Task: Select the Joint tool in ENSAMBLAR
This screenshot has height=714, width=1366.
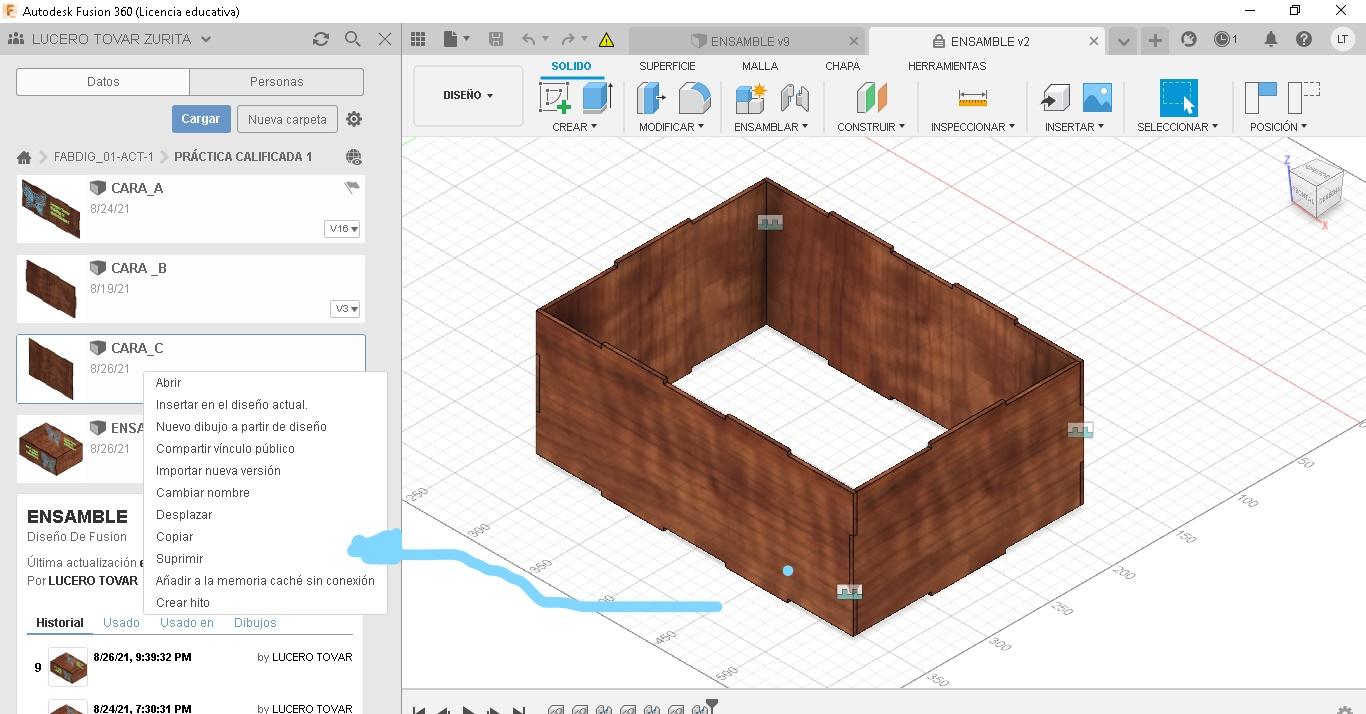Action: point(794,98)
